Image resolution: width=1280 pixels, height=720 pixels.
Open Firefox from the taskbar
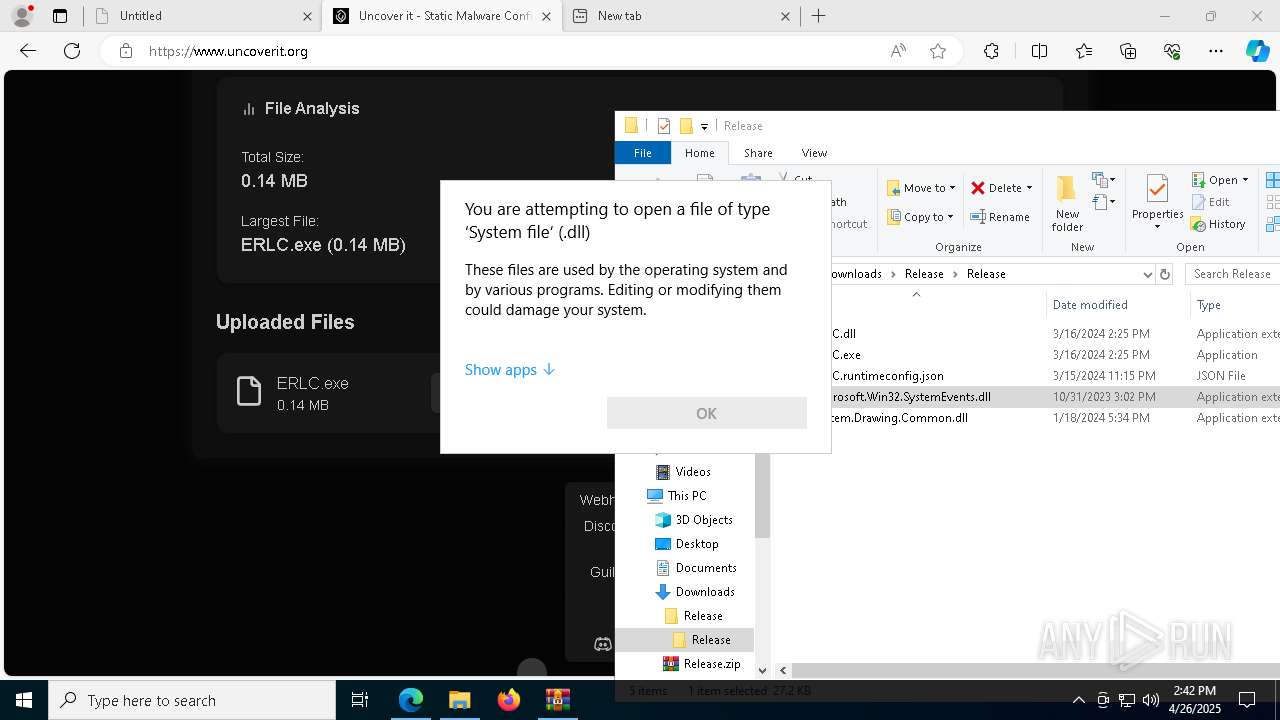[508, 700]
